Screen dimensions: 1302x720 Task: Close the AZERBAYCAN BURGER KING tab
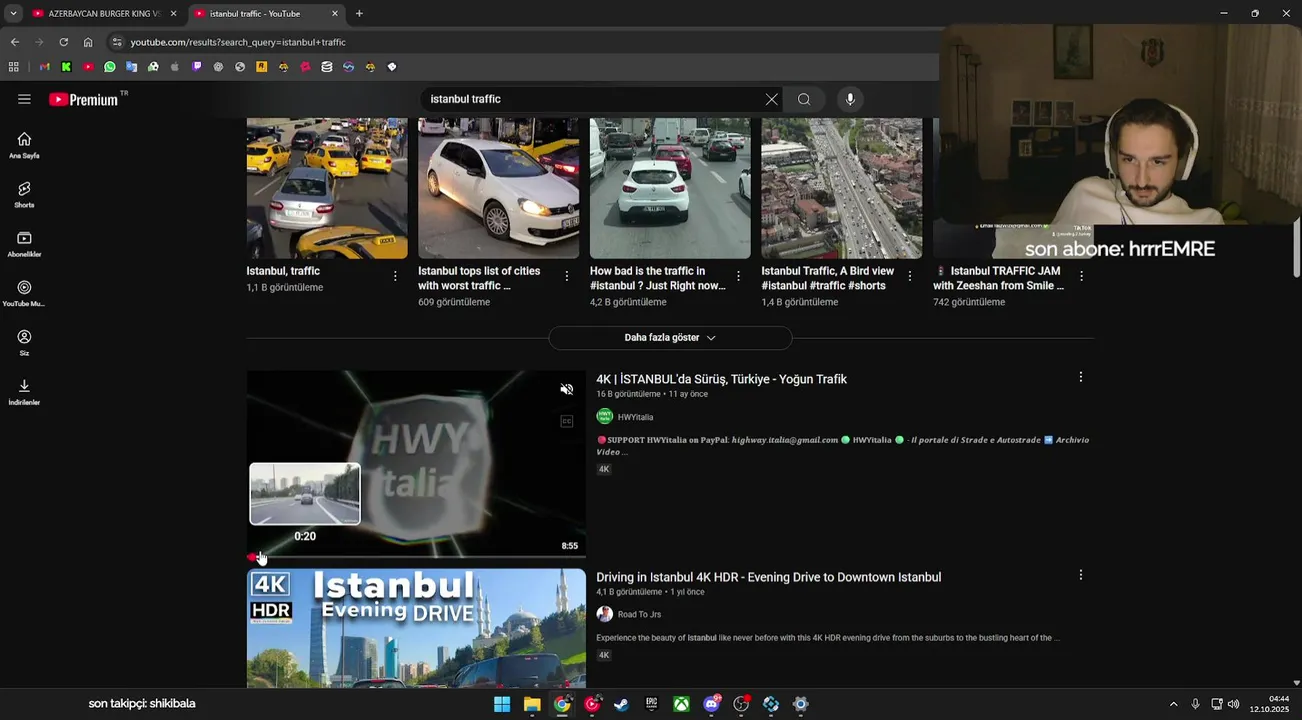pyautogui.click(x=173, y=14)
